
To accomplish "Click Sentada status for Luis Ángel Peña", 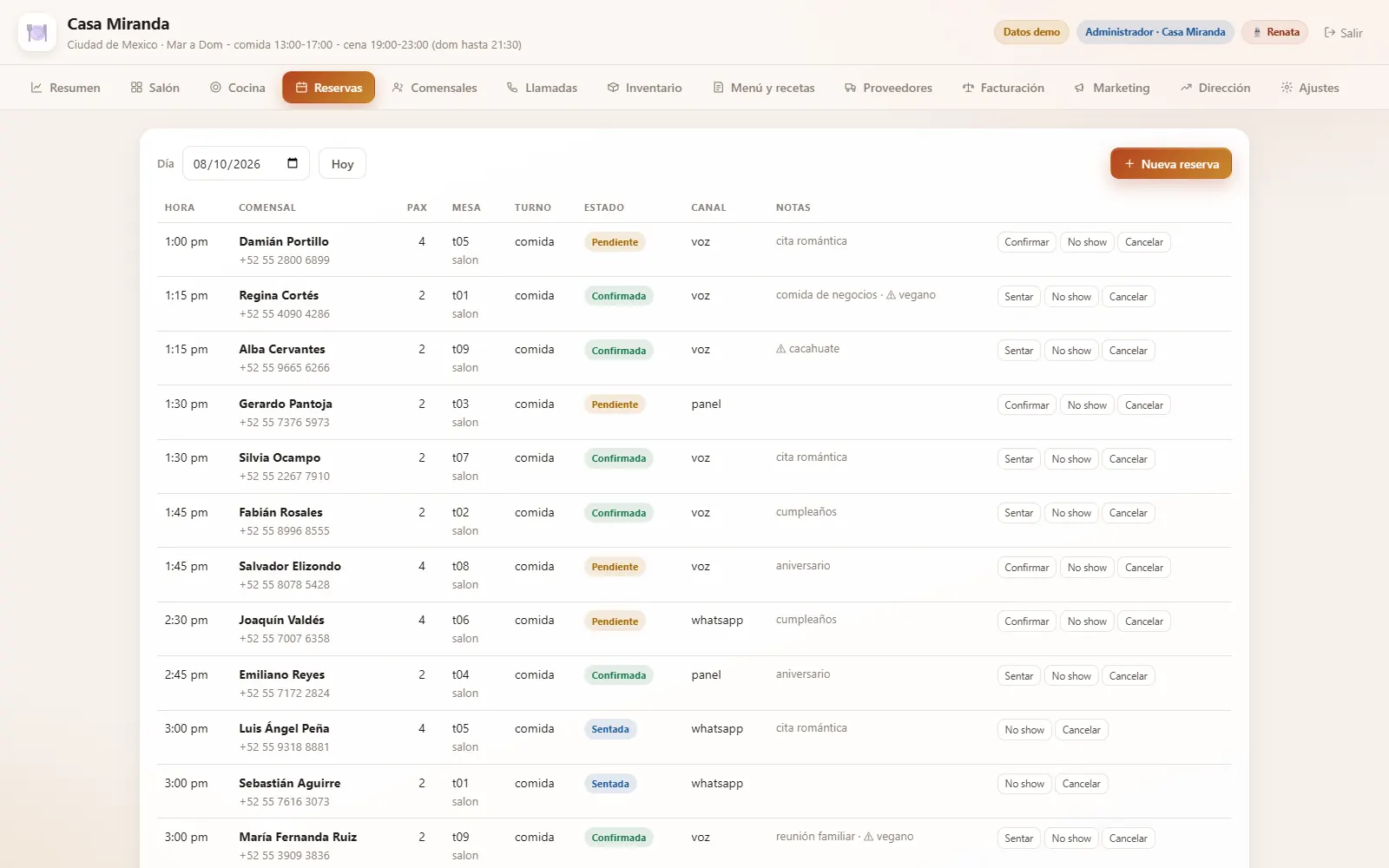I will click(x=610, y=729).
